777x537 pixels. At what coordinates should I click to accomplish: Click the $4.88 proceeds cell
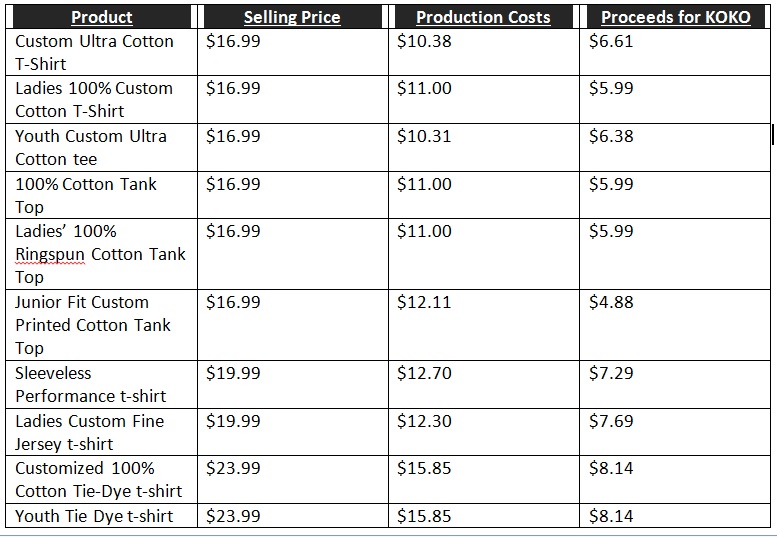(x=611, y=302)
